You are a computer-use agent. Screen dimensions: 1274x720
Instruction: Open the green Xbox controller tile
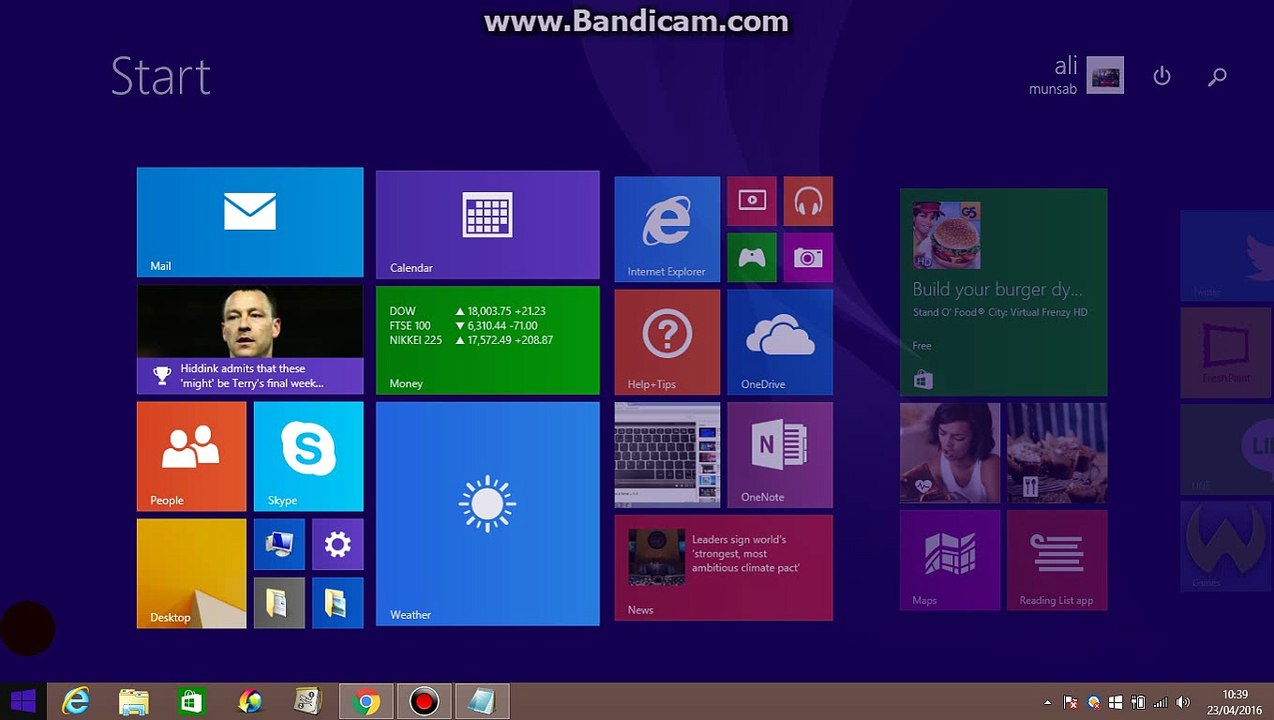pos(752,258)
